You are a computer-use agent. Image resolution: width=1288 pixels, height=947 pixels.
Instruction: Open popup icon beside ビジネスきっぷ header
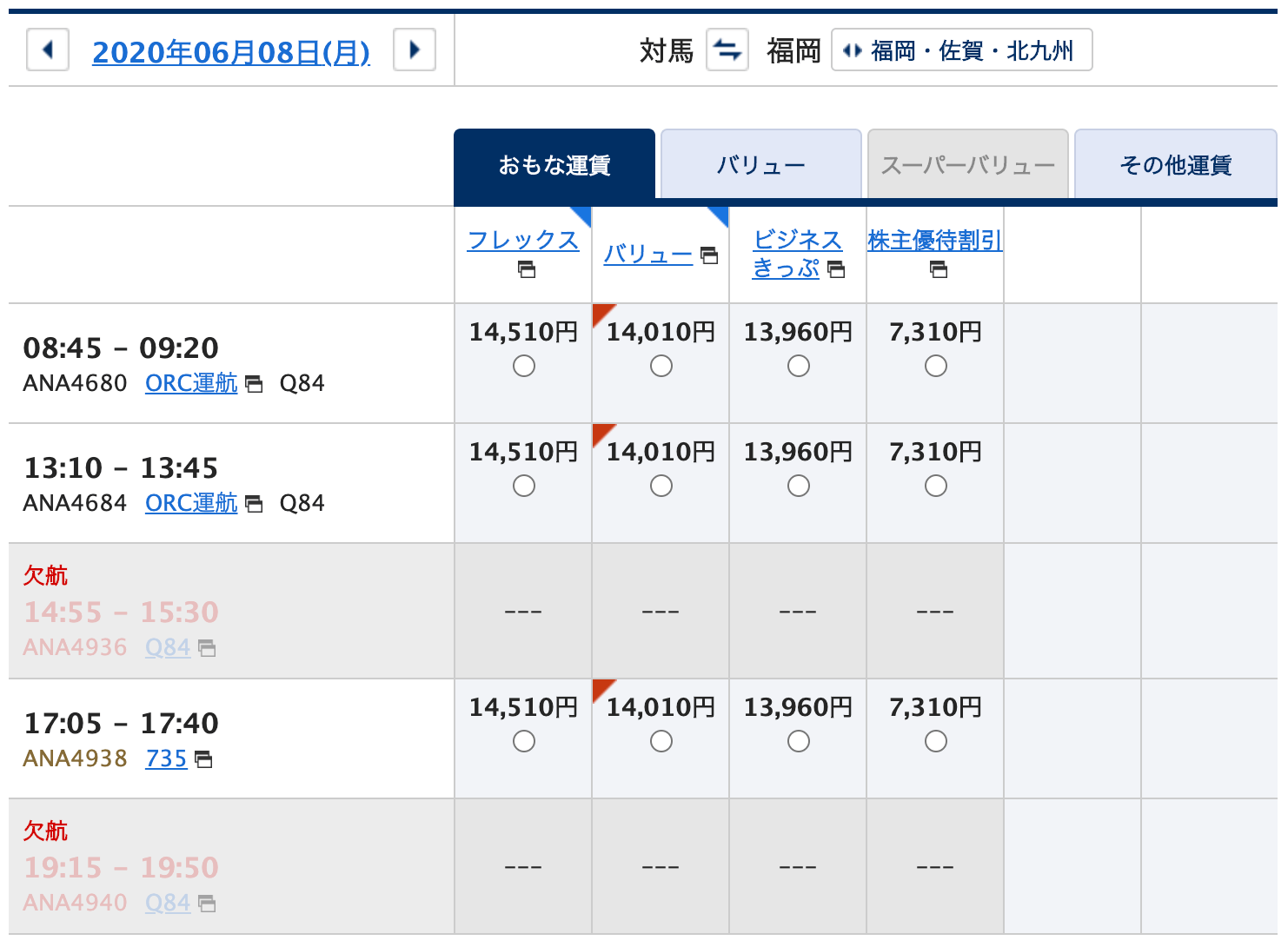coord(836,269)
